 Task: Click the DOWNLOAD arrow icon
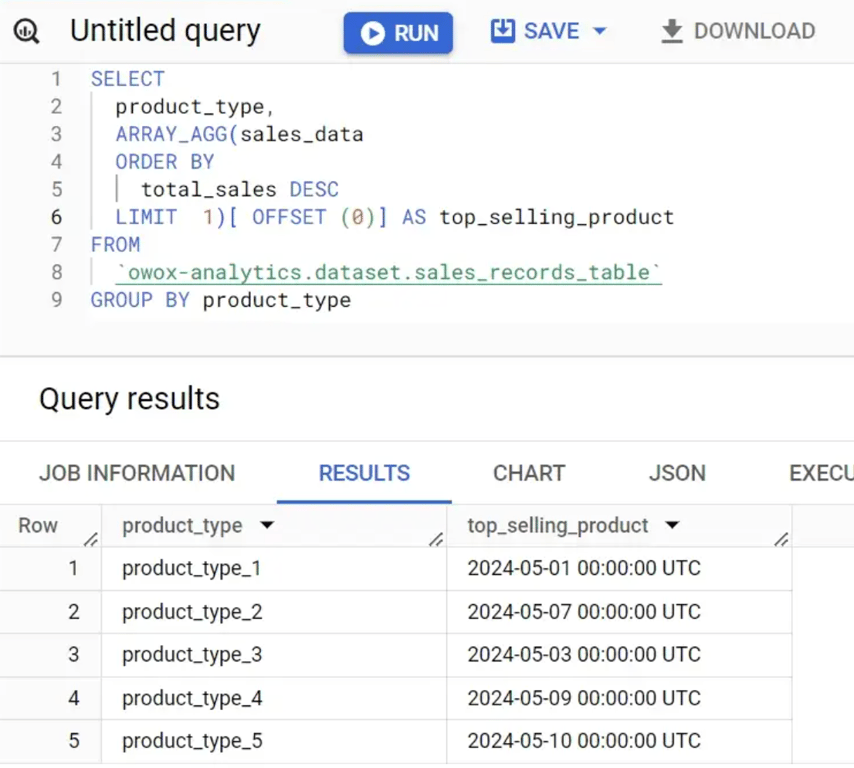672,31
